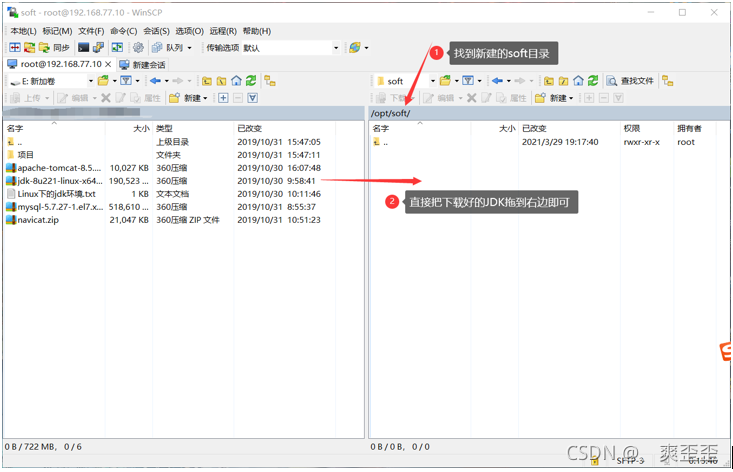The width and height of the screenshot is (733, 472).
Task: Sort the remote list by the 权限 column
Action: (647, 128)
